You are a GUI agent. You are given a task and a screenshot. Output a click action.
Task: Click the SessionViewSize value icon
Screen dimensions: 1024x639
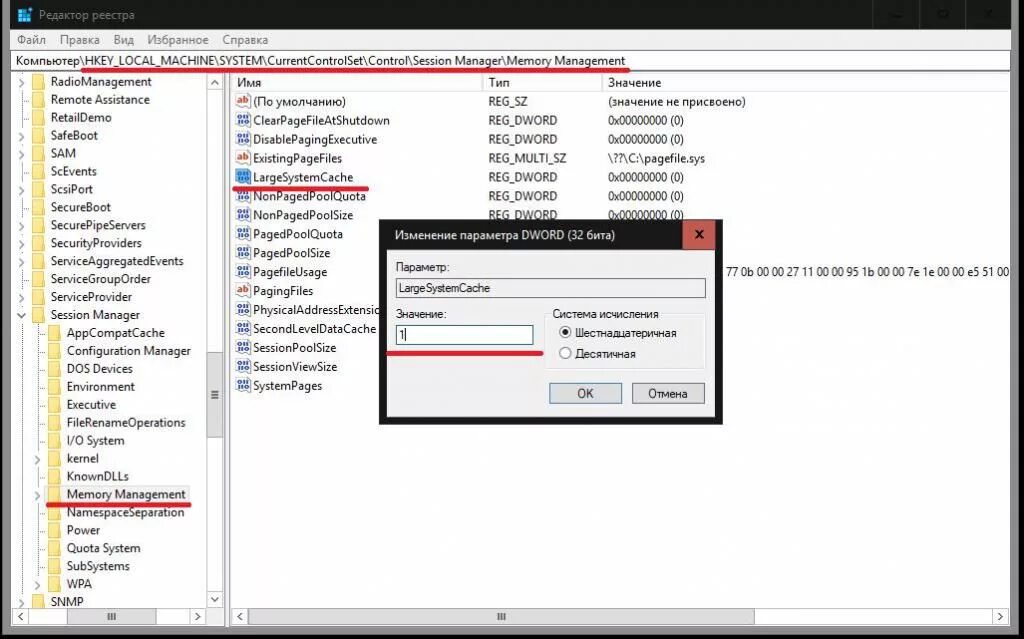pos(243,367)
